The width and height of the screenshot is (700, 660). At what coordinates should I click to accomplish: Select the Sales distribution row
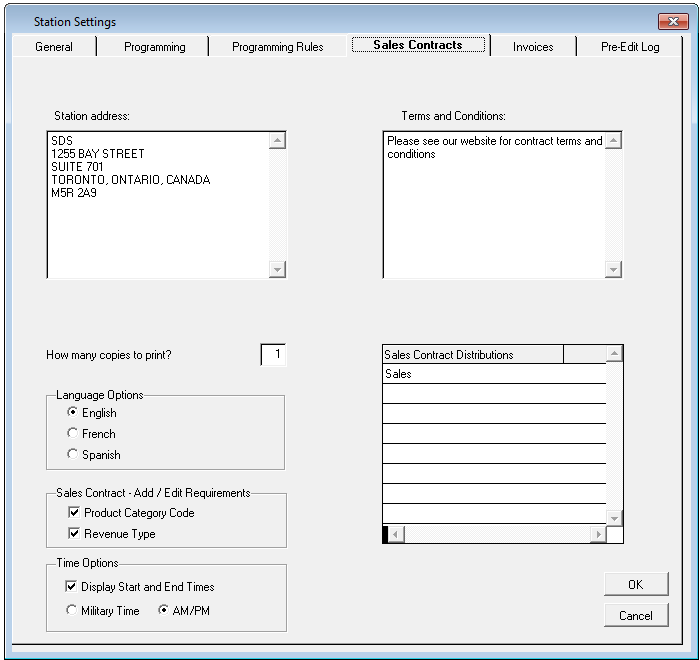point(494,374)
